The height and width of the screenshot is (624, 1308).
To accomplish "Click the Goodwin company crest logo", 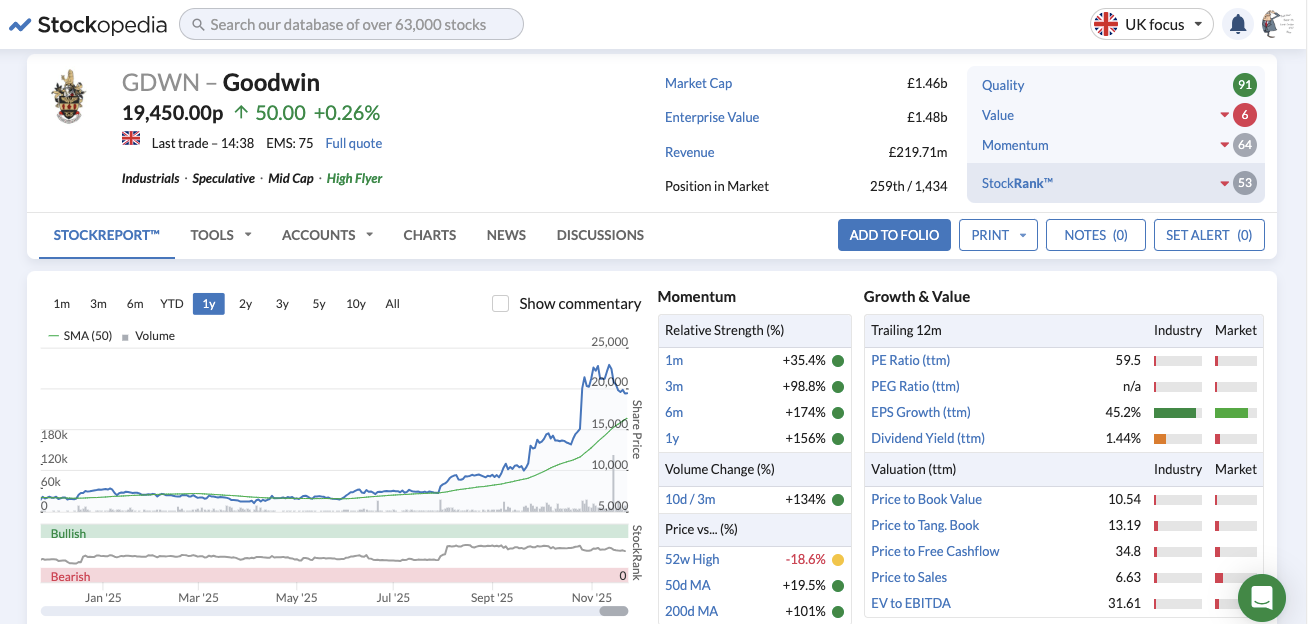I will [69, 97].
